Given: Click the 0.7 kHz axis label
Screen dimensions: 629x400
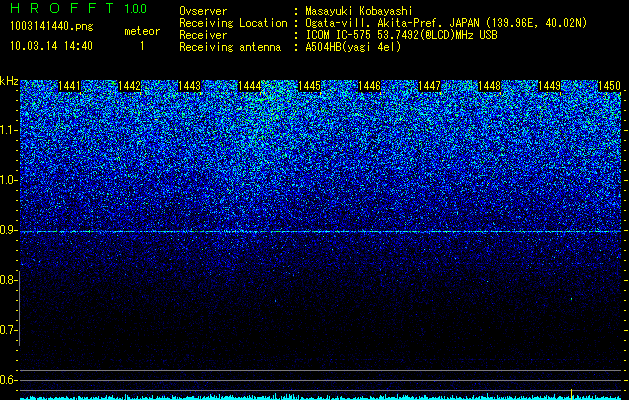Looking at the screenshot, I should point(8,330).
